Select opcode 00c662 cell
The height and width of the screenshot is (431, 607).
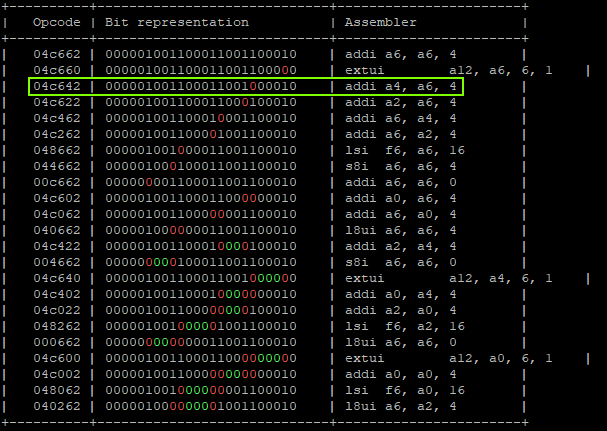click(x=56, y=183)
